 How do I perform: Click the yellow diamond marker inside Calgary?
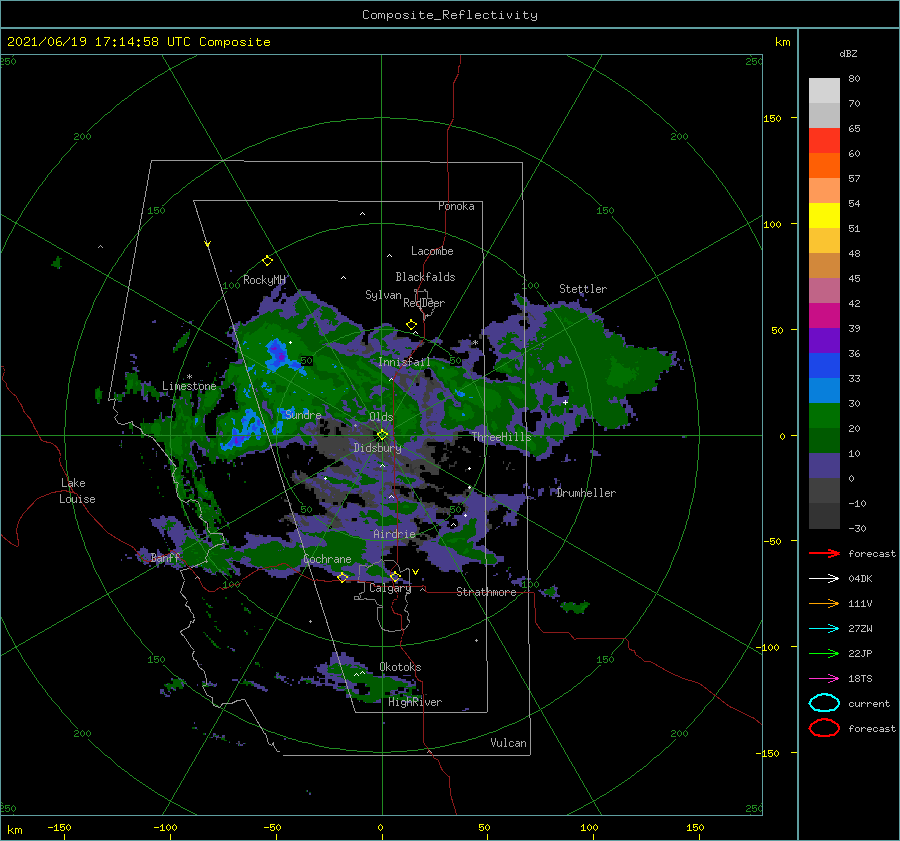(395, 576)
